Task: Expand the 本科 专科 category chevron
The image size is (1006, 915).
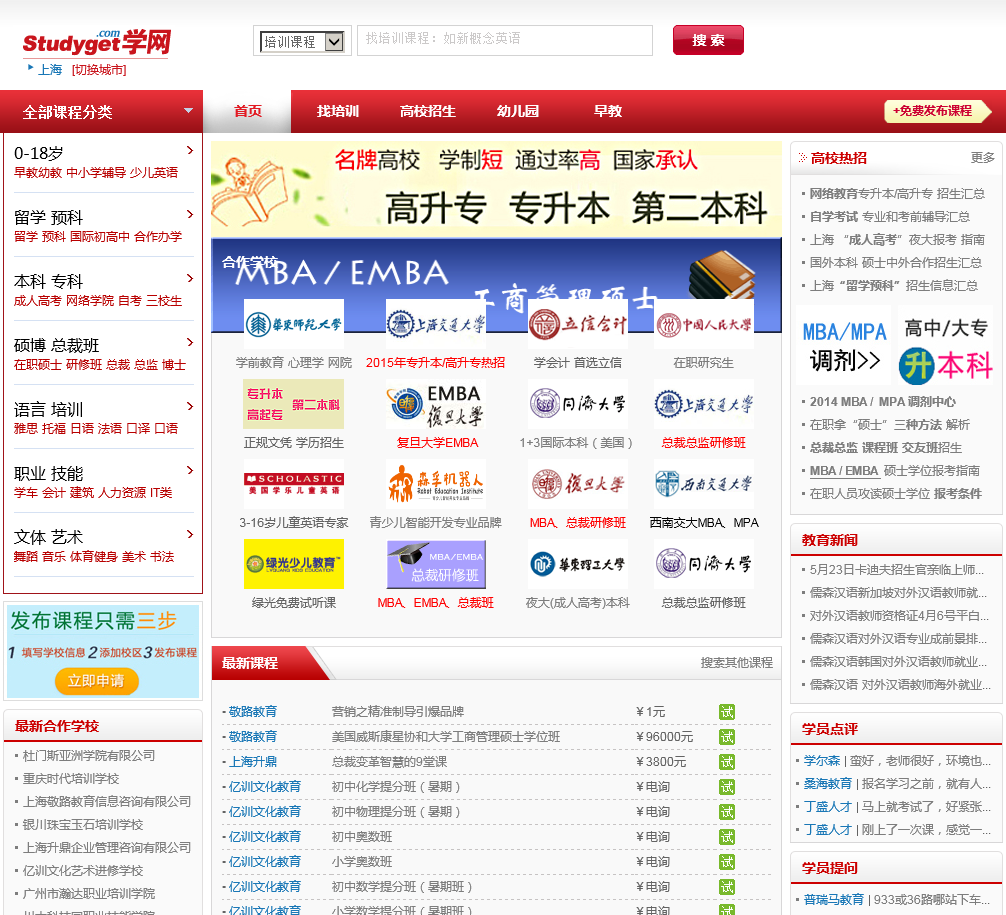Action: [190, 278]
